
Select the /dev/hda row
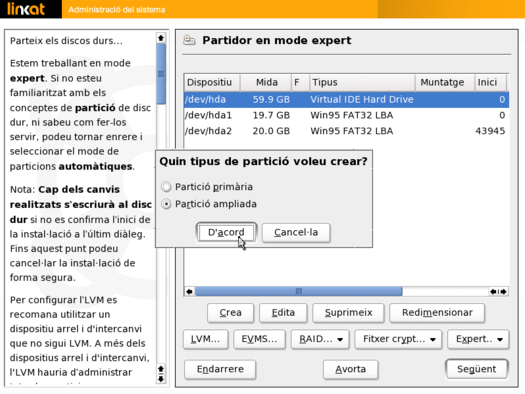click(346, 99)
